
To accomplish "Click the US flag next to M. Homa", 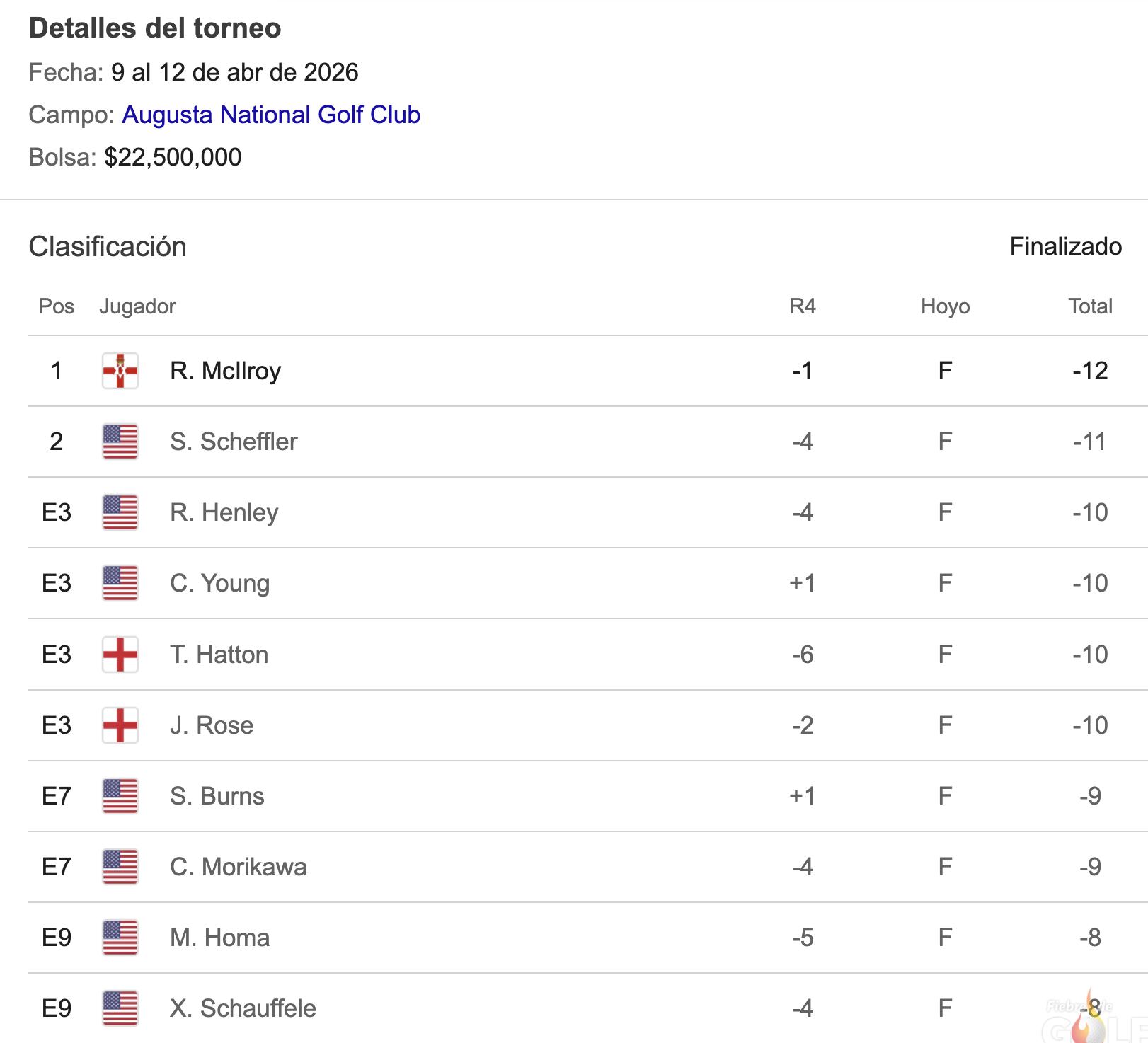I will (120, 938).
